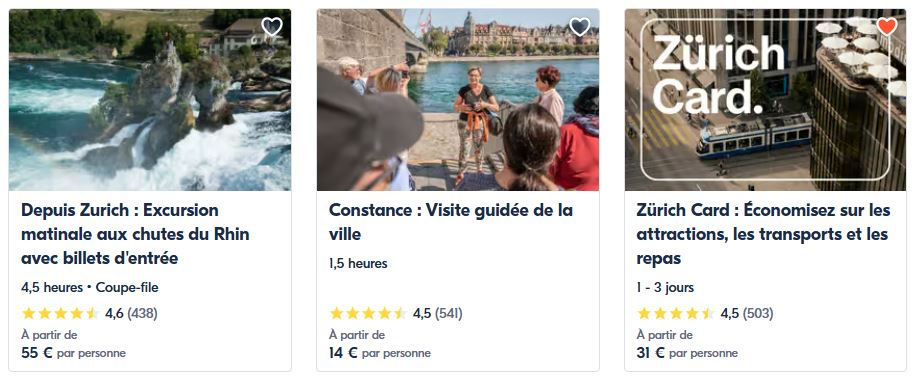Select the 14 € par personne price
The width and height of the screenshot is (921, 378).
tap(380, 353)
